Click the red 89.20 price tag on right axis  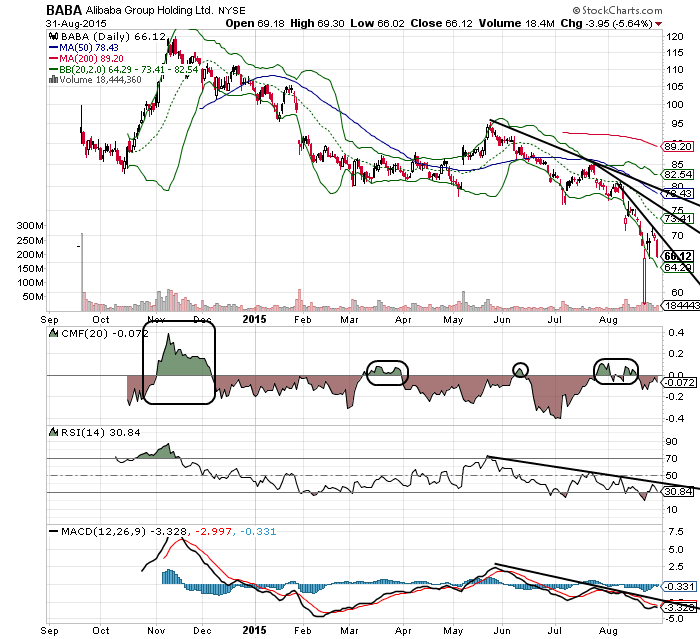pos(678,146)
